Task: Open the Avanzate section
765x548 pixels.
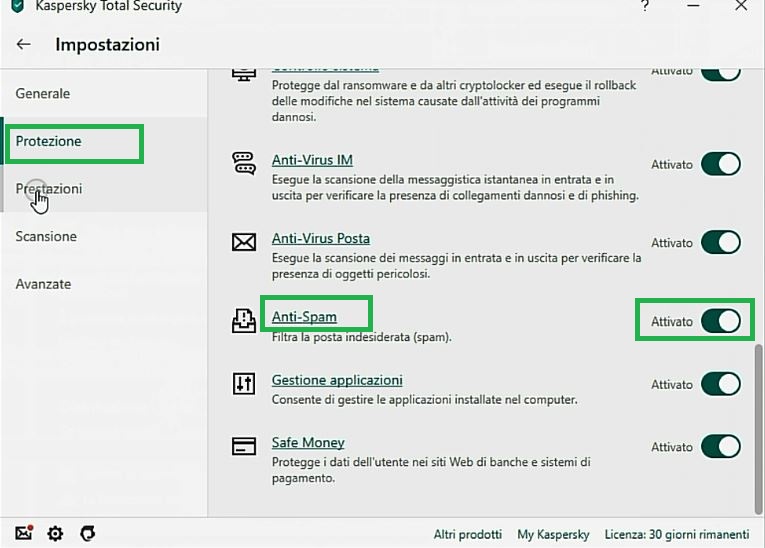Action: pos(103,284)
